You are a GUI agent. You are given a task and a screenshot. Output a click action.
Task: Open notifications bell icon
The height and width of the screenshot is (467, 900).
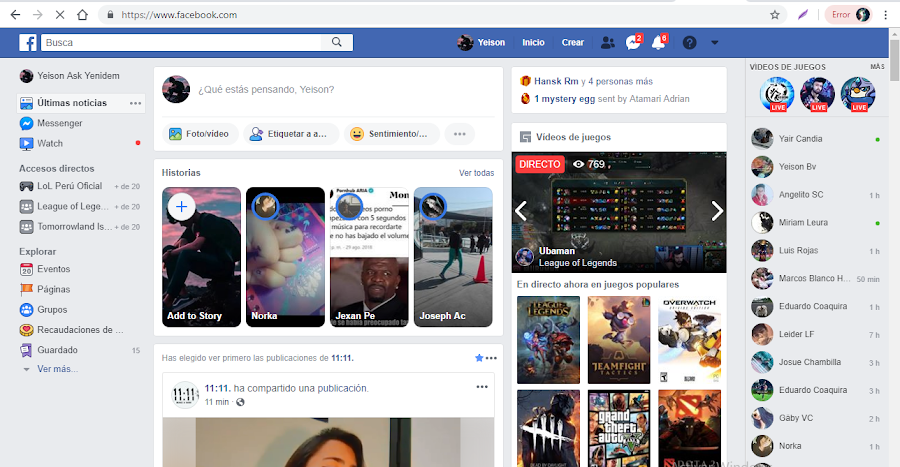coord(658,42)
